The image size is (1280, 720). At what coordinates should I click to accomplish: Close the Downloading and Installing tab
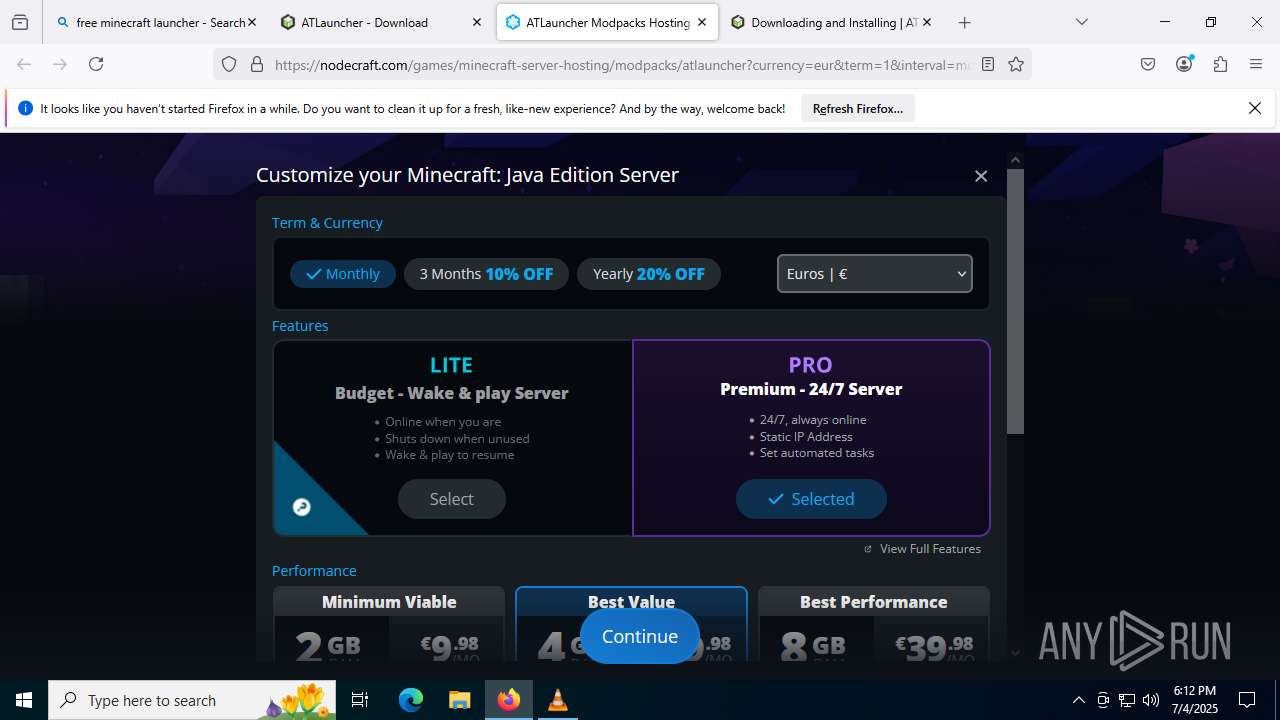pos(927,22)
